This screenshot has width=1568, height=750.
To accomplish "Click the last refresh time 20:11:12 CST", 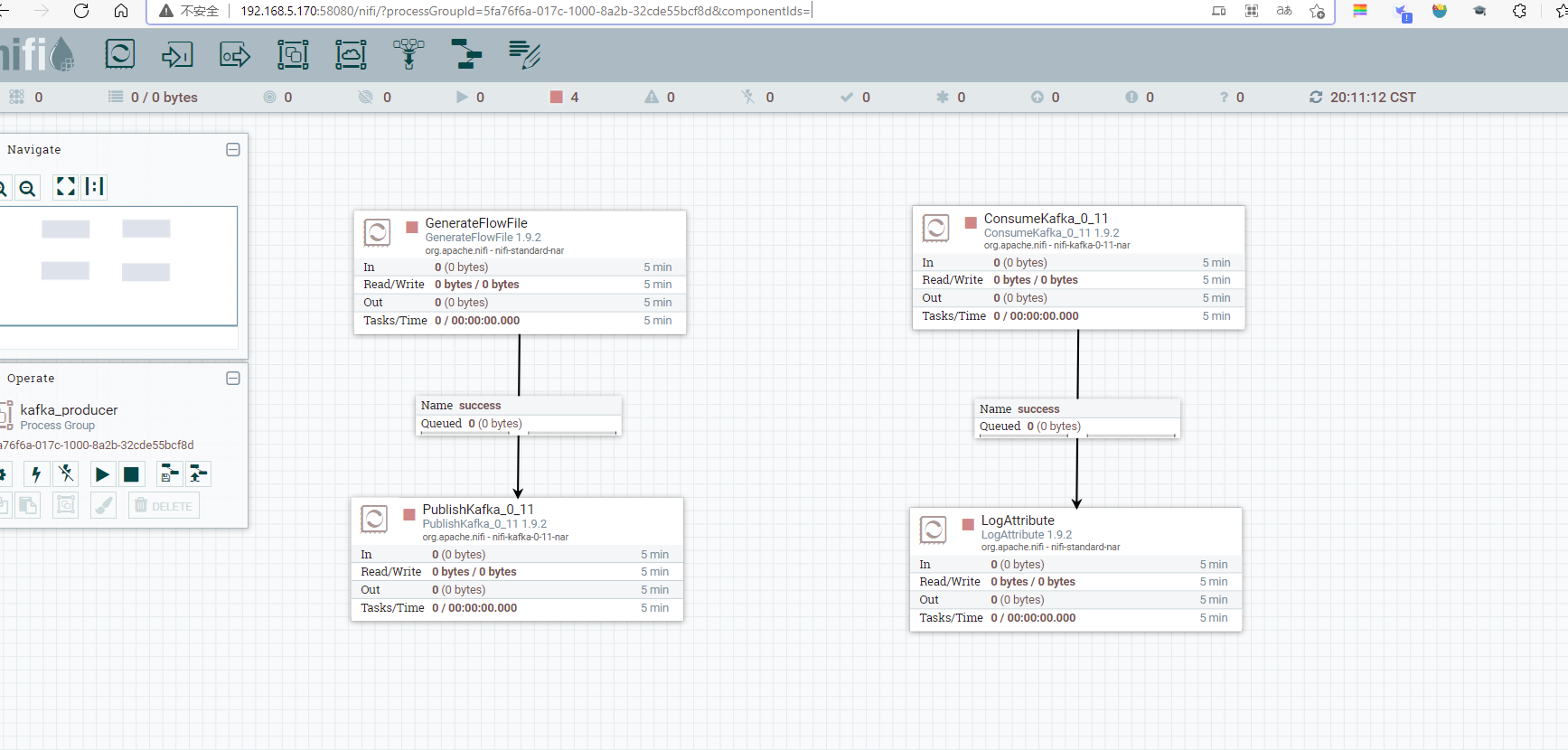I will (x=1373, y=98).
